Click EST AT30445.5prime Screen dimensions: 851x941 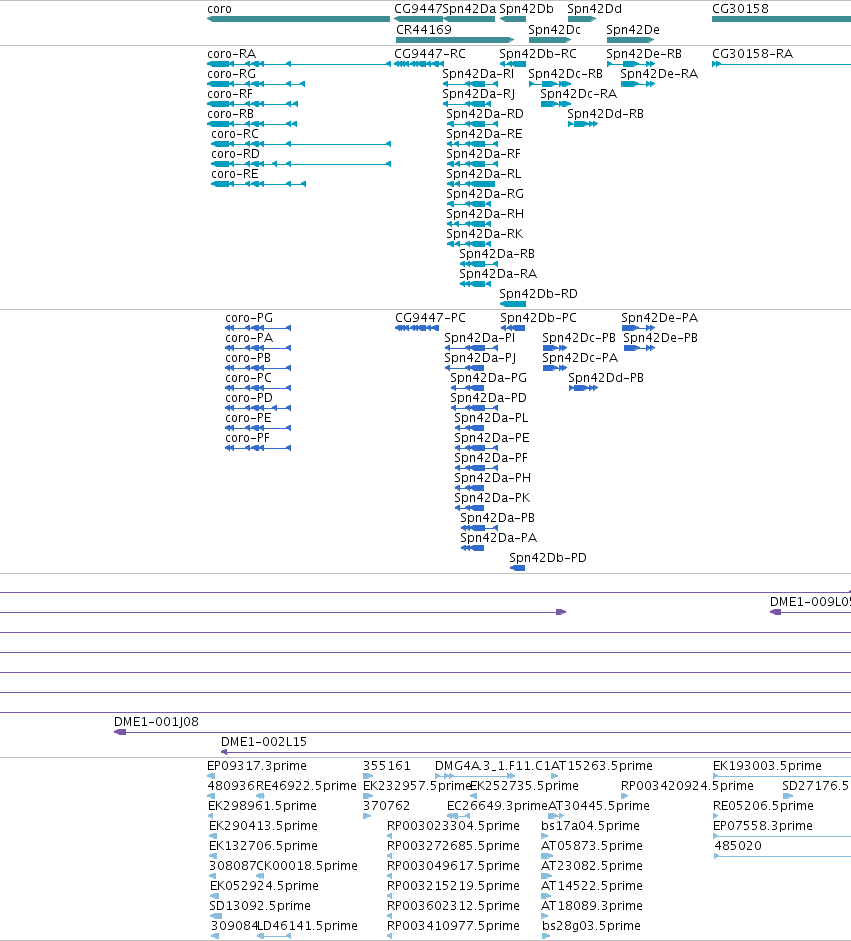pyautogui.click(x=599, y=806)
